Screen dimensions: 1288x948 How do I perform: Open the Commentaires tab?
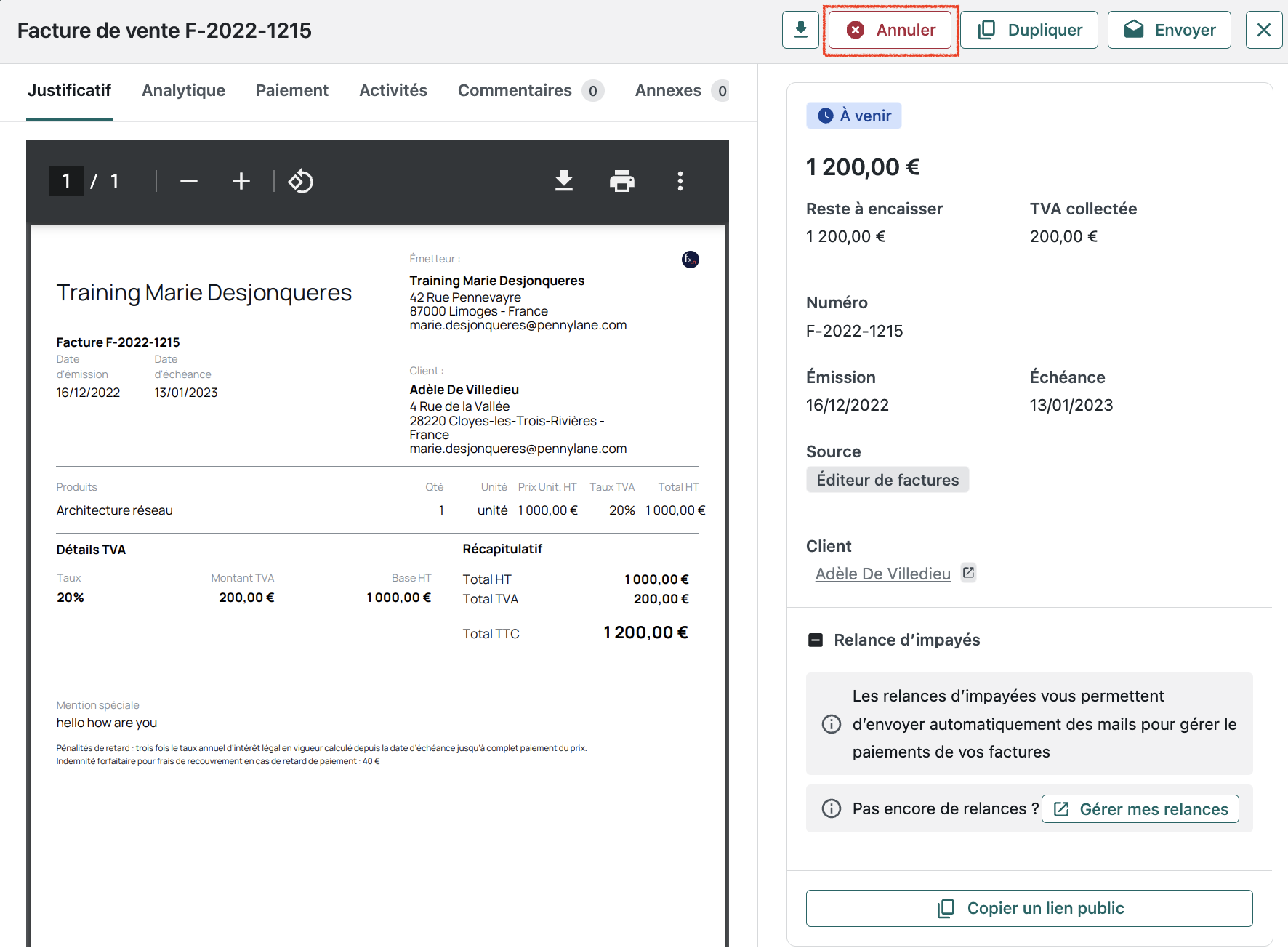[531, 90]
